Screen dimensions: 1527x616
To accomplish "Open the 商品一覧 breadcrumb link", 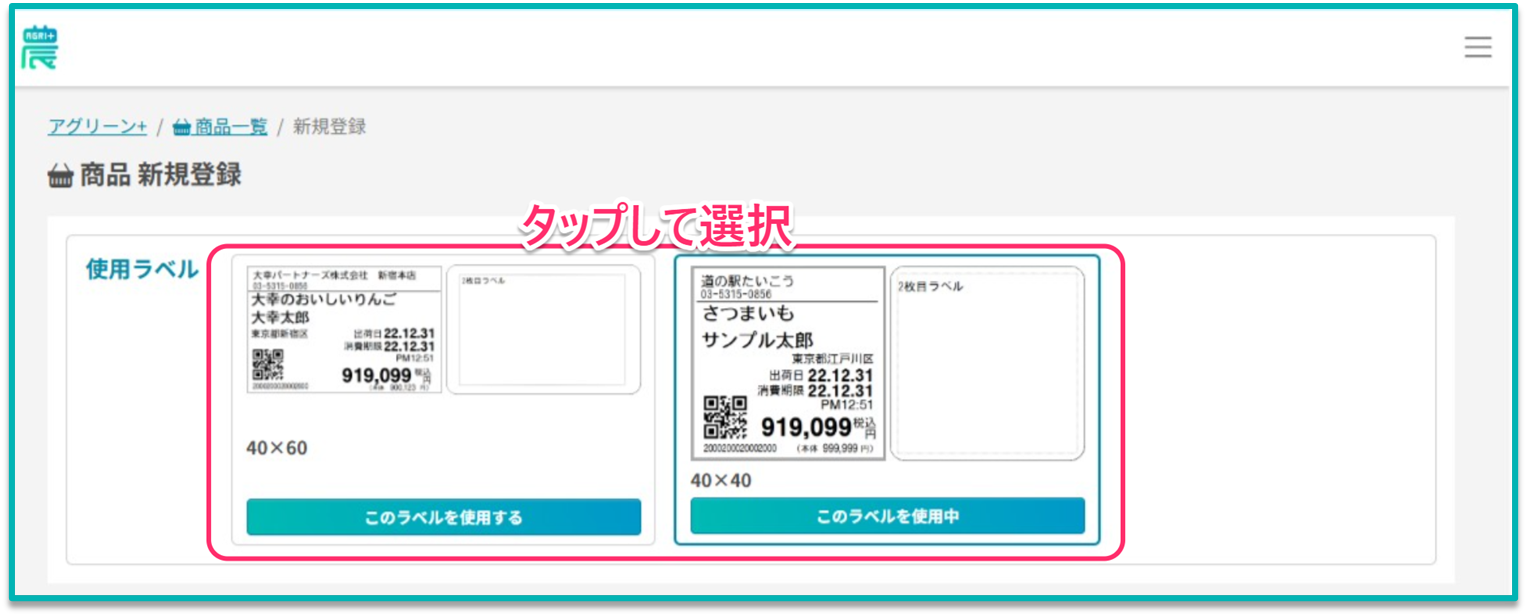I will 231,127.
